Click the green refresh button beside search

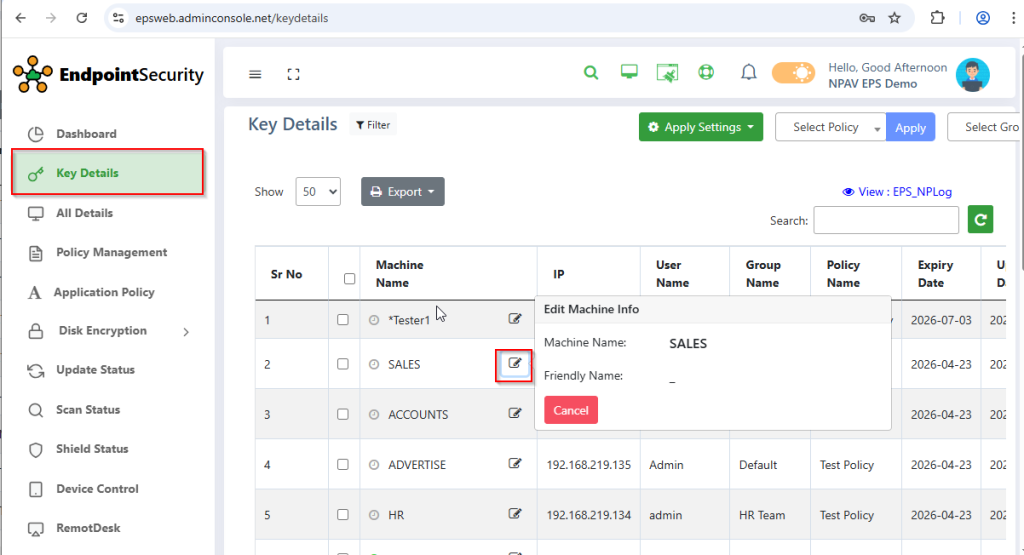click(x=980, y=220)
